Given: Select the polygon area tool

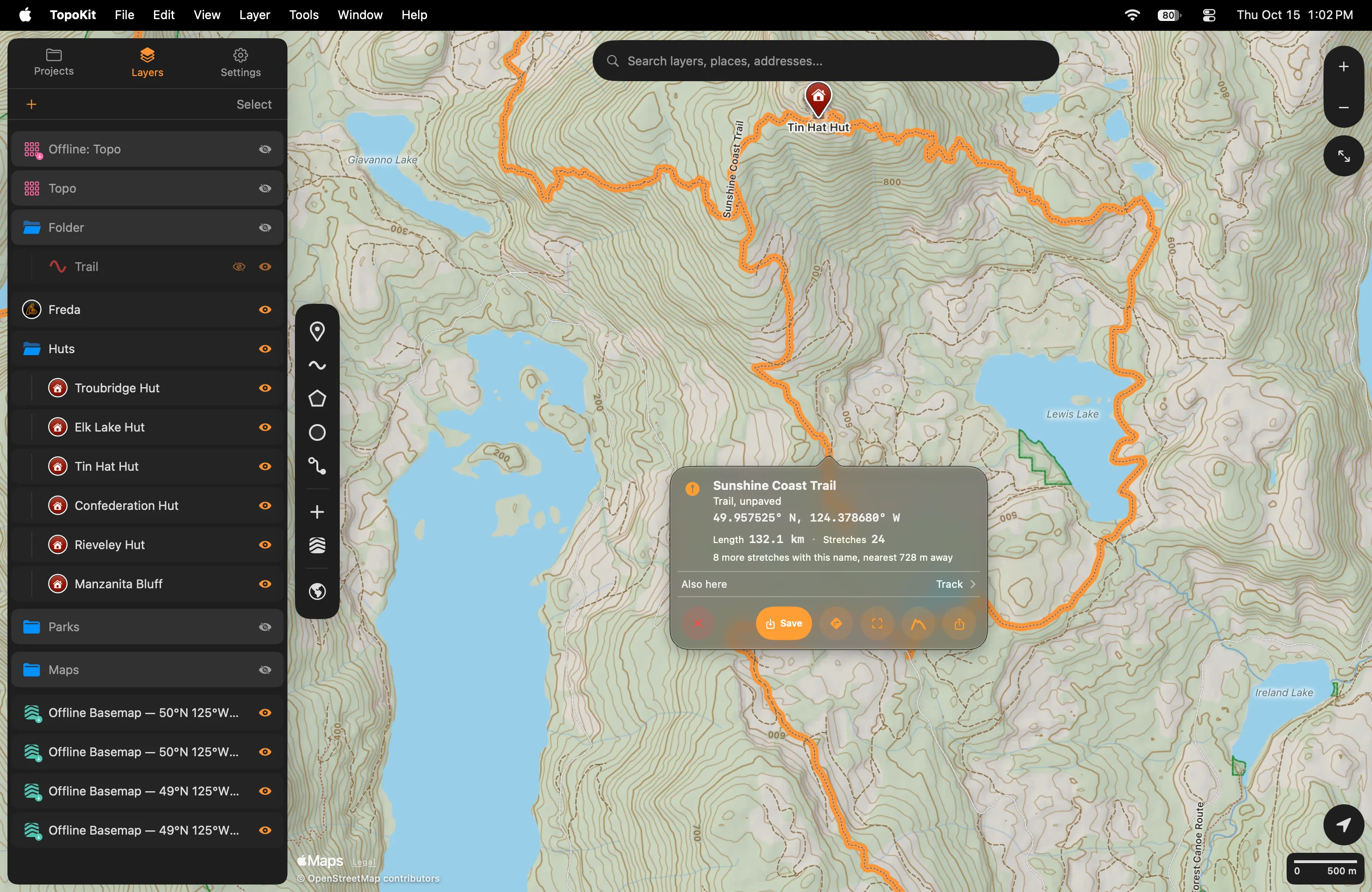Looking at the screenshot, I should tap(317, 399).
